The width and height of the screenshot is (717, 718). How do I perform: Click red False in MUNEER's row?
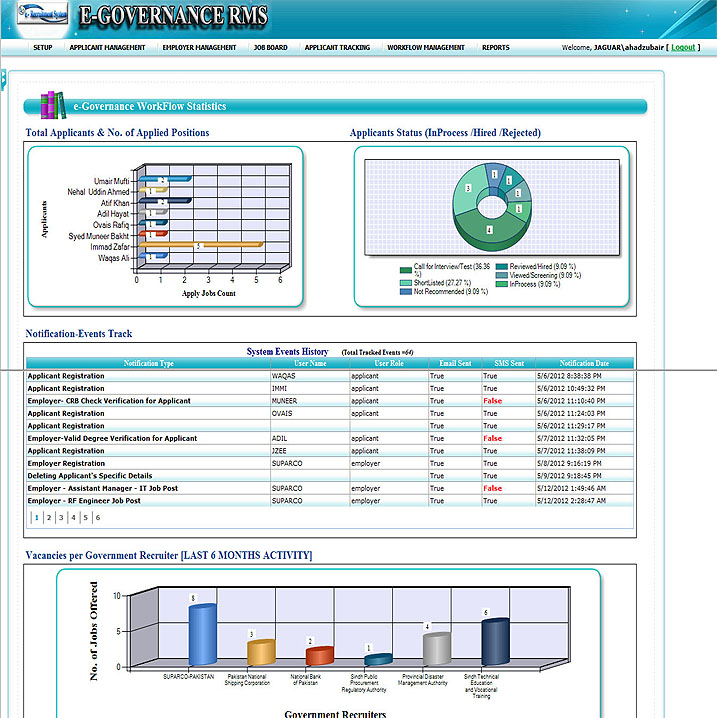click(493, 401)
